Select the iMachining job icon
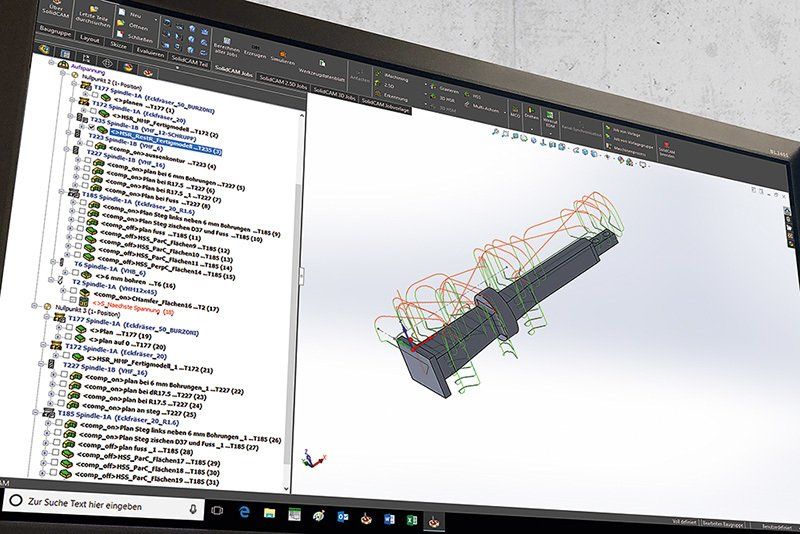 [x=378, y=74]
